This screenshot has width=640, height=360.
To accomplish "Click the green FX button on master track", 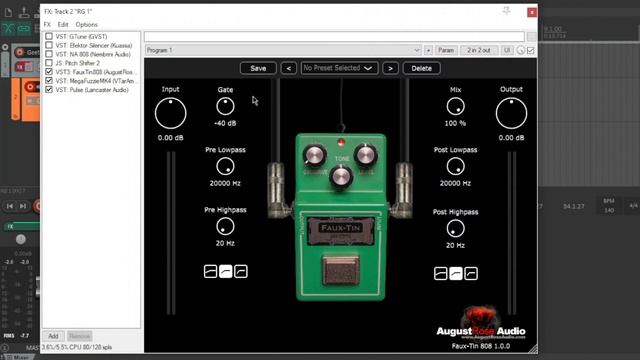I will coord(22,226).
